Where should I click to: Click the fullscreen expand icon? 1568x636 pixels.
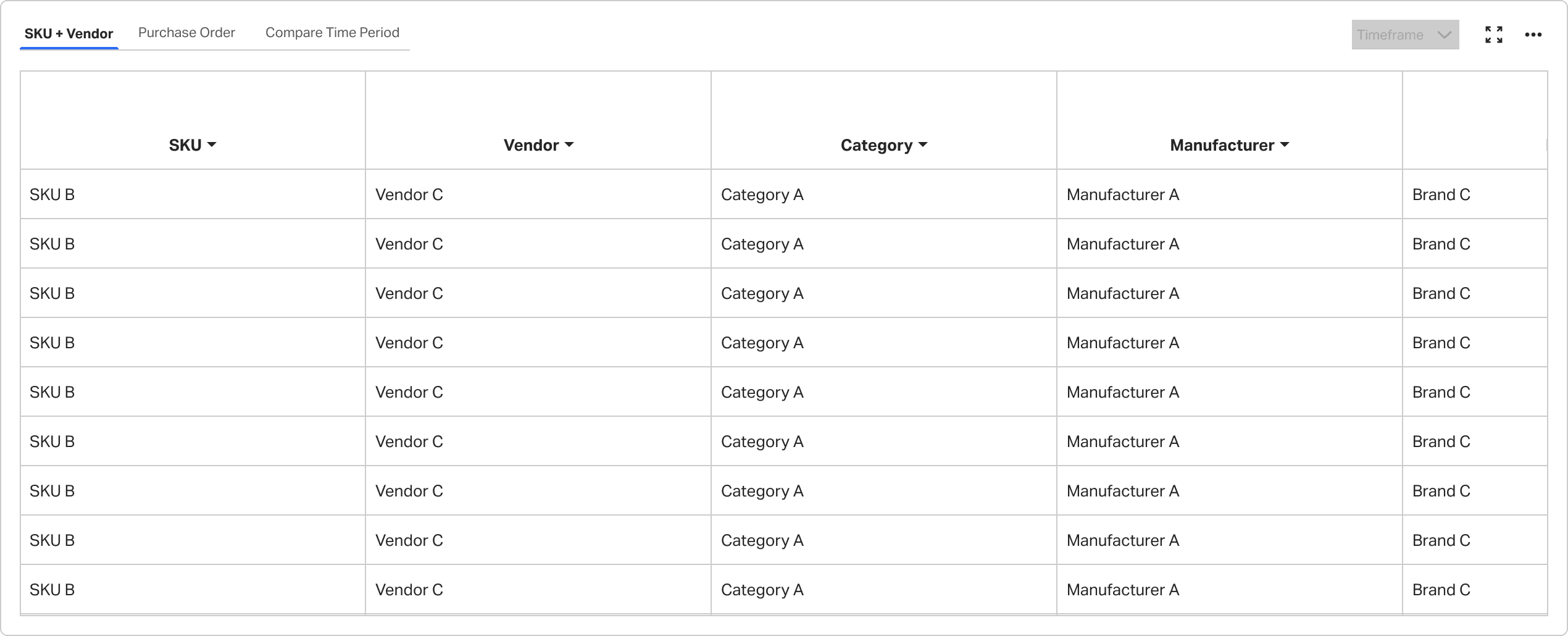[1494, 35]
